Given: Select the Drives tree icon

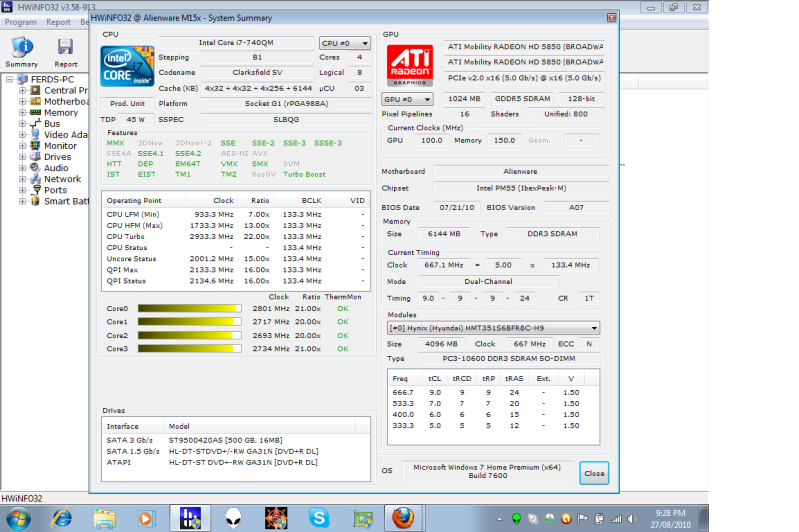Looking at the screenshot, I should click(35, 157).
